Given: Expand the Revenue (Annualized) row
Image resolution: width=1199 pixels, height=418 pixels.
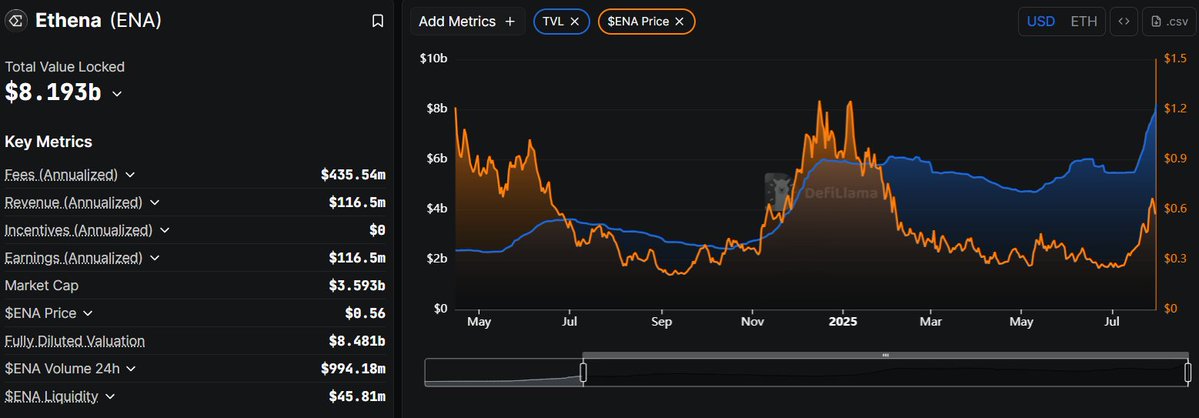Looking at the screenshot, I should click(x=154, y=203).
